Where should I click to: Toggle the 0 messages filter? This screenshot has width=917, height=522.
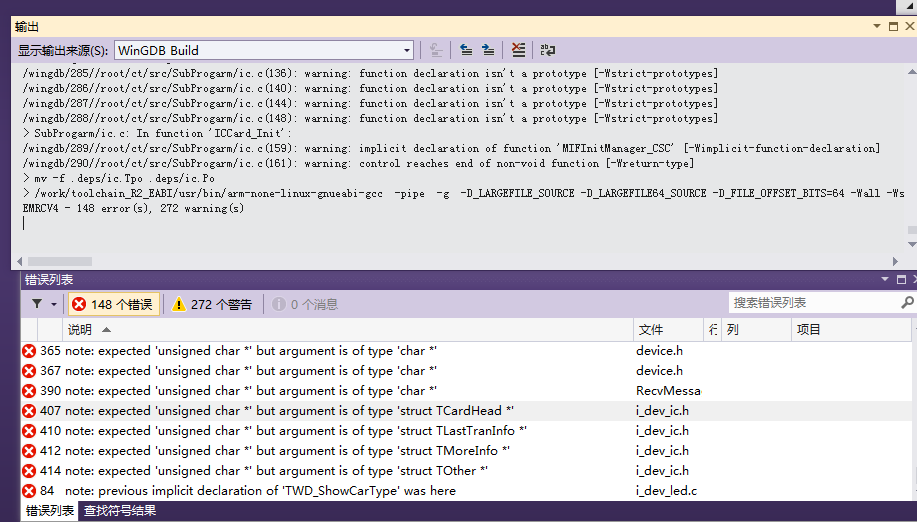pyautogui.click(x=305, y=305)
